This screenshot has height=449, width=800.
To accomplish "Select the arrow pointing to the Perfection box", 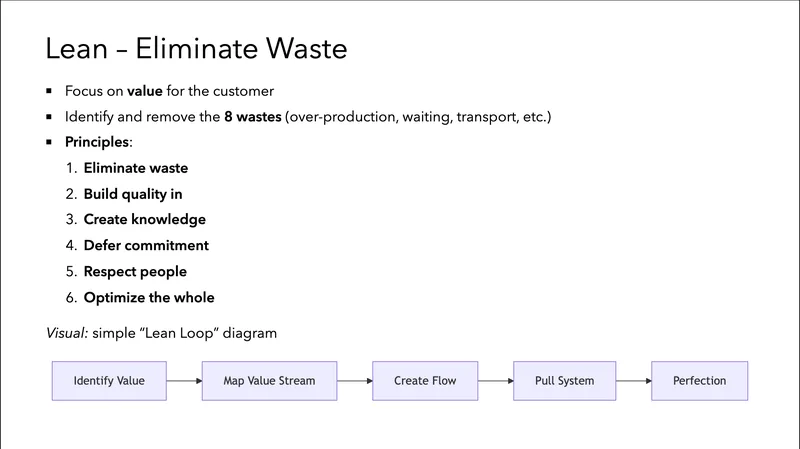I will (632, 381).
